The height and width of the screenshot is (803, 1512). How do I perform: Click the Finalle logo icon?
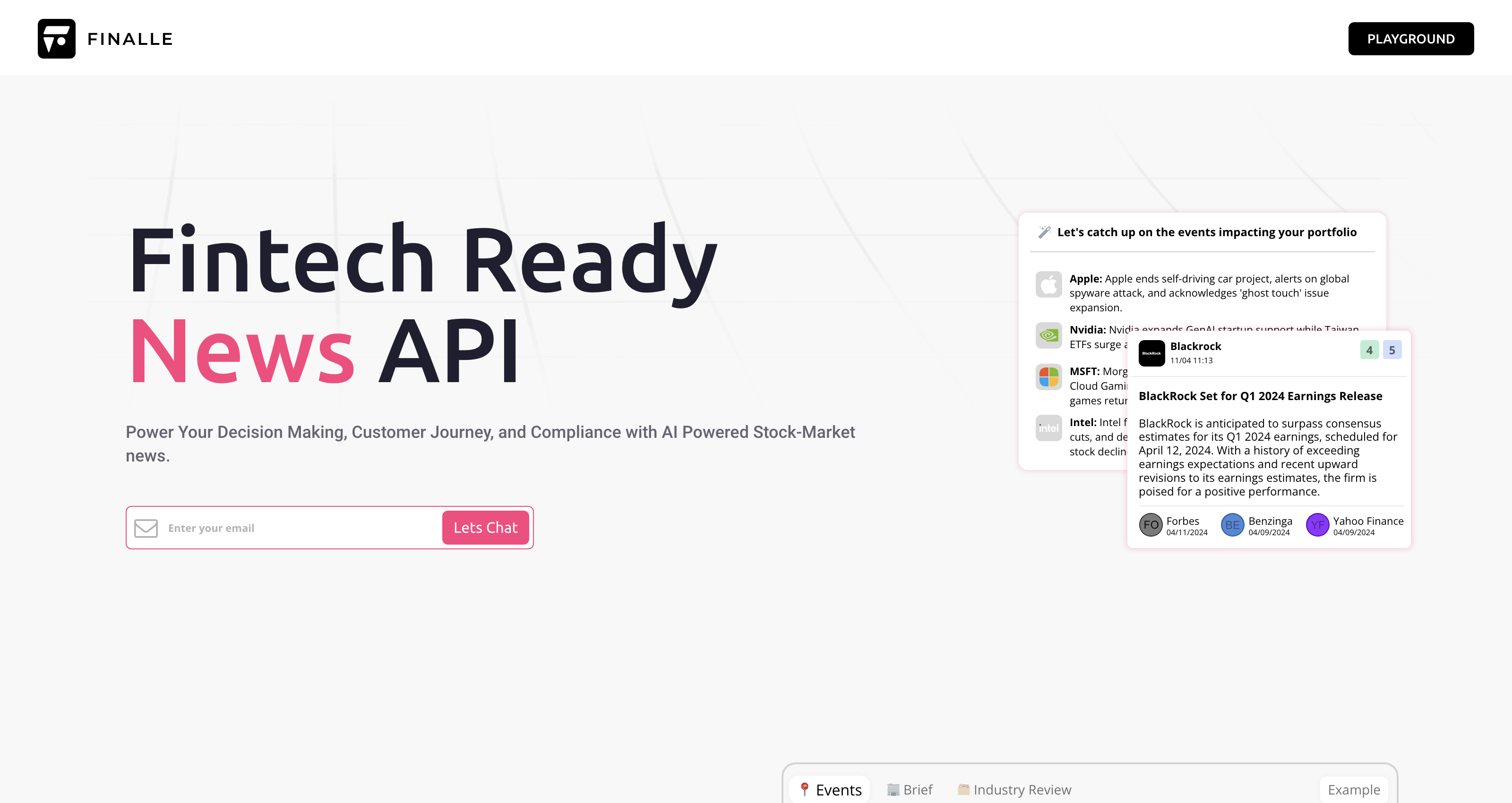pos(56,39)
